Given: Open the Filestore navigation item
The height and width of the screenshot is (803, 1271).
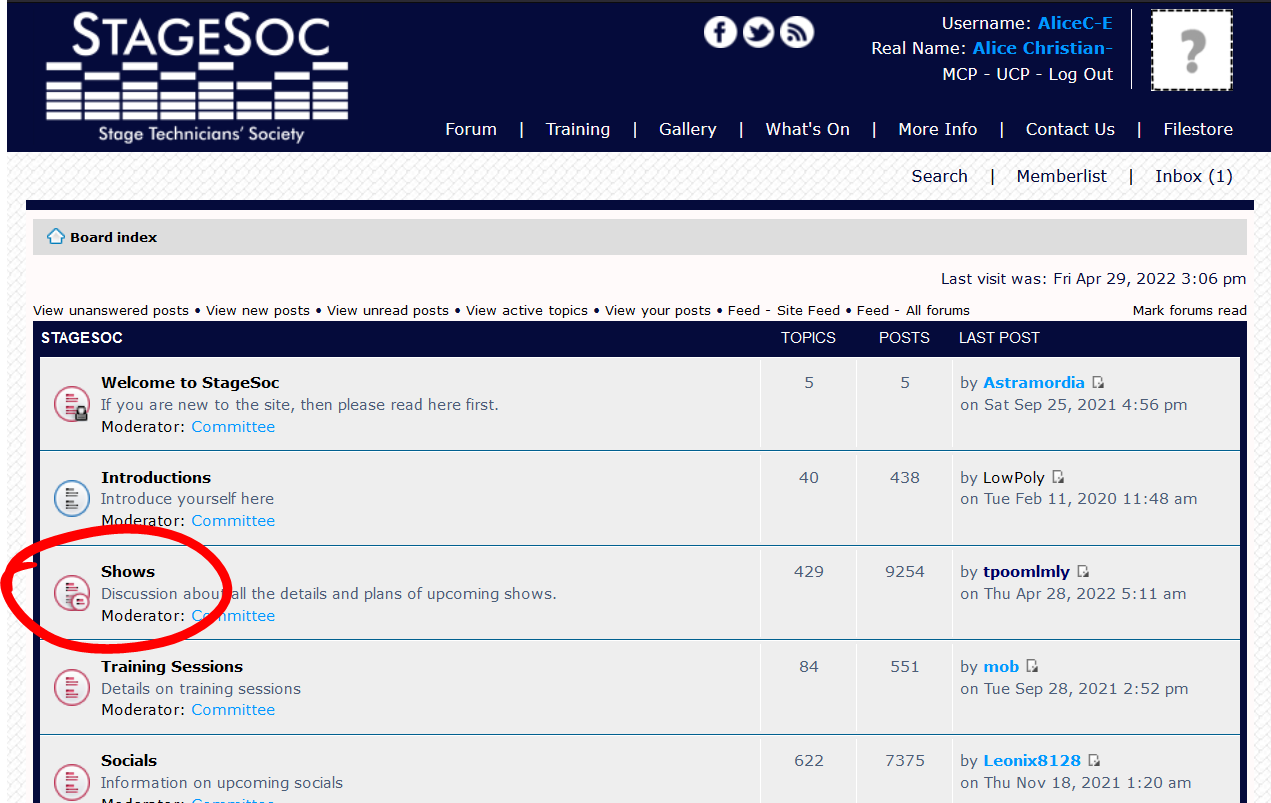Looking at the screenshot, I should [1197, 129].
